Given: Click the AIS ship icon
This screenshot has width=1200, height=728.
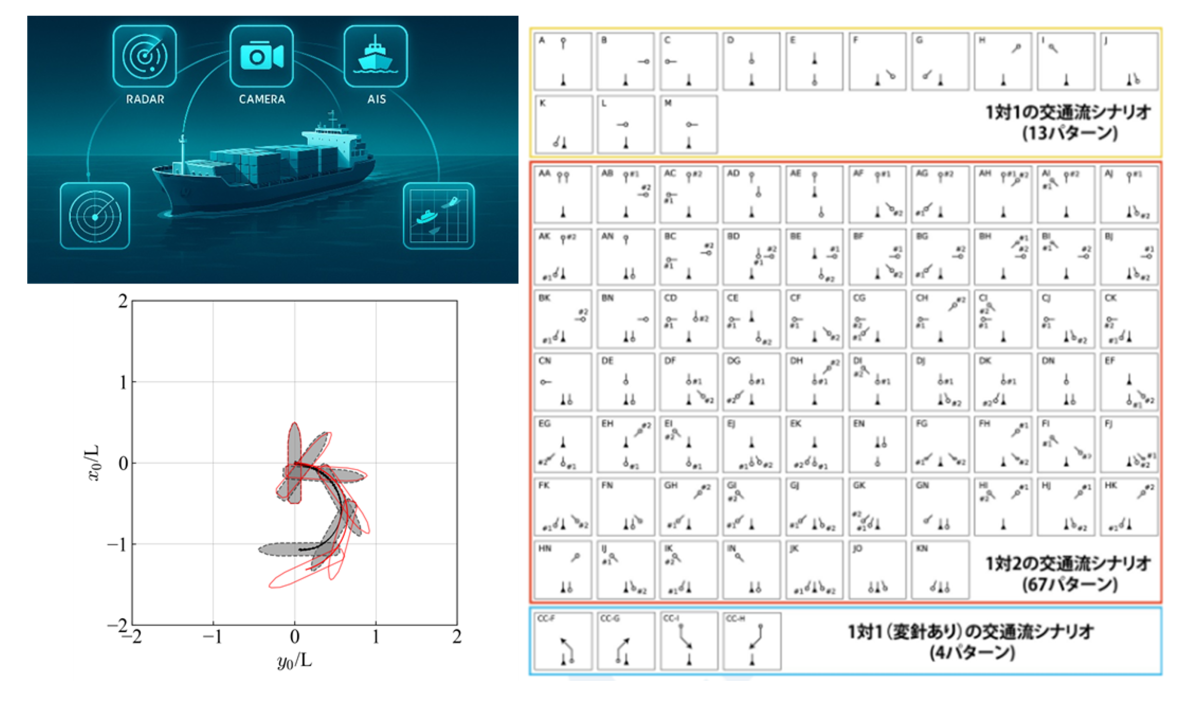Looking at the screenshot, I should click(375, 57).
